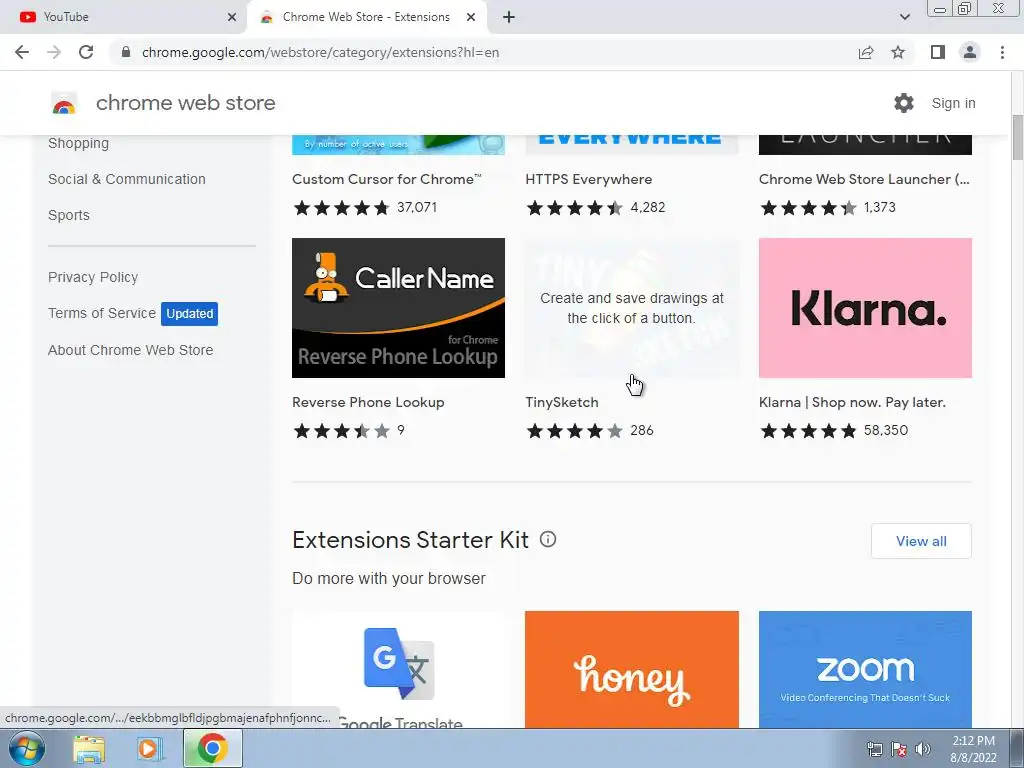Click the browser forward arrow
The width and height of the screenshot is (1024, 768).
(x=54, y=52)
